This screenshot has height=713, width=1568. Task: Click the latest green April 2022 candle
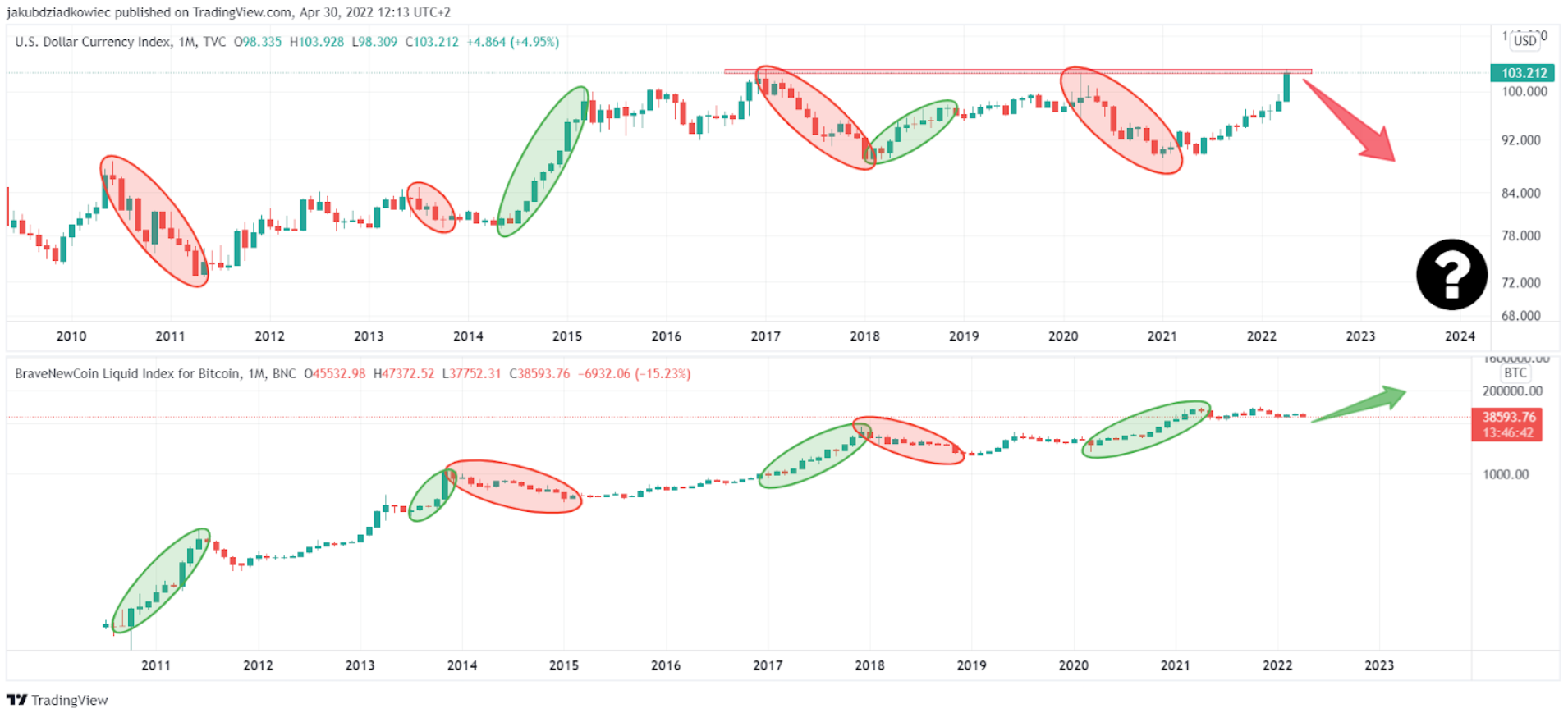(x=1286, y=87)
